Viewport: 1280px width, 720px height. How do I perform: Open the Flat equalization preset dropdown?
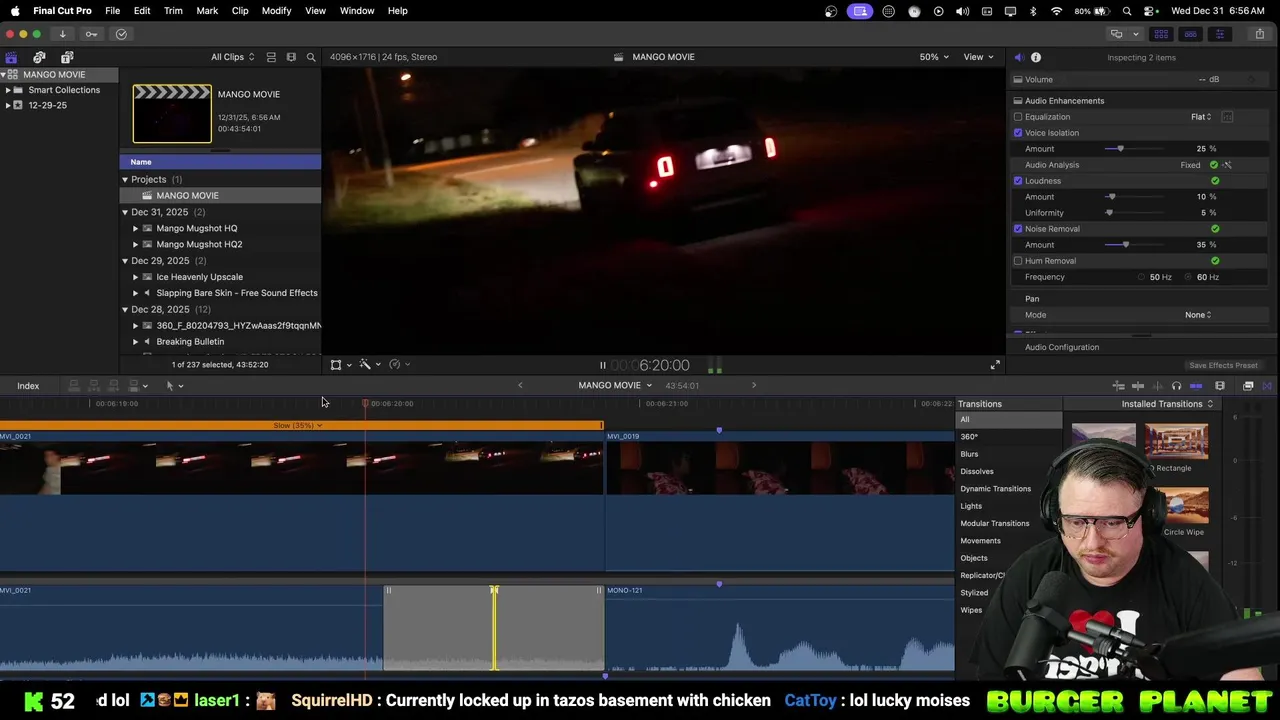click(x=1201, y=117)
